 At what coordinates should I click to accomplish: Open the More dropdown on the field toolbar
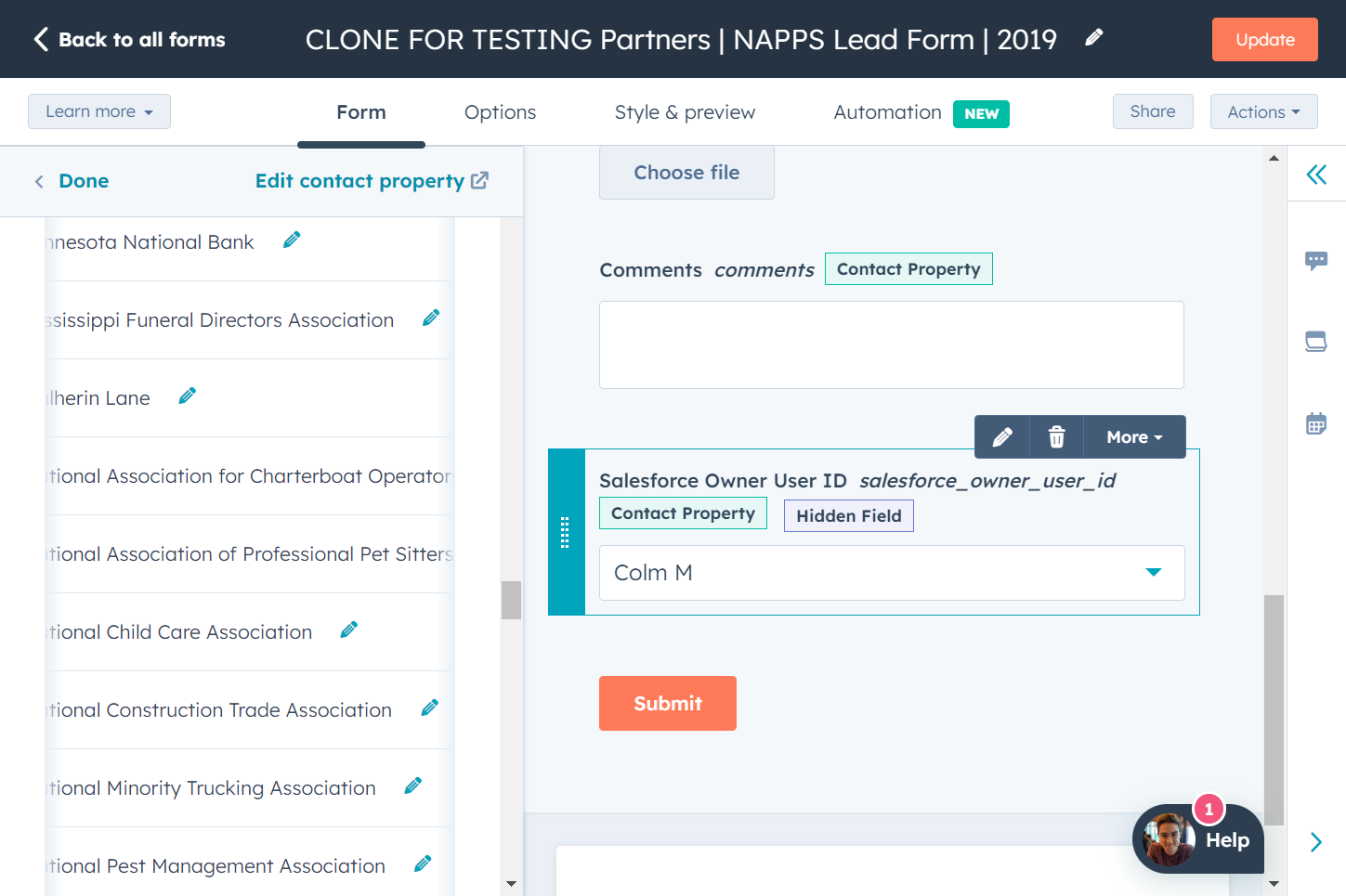click(1134, 436)
